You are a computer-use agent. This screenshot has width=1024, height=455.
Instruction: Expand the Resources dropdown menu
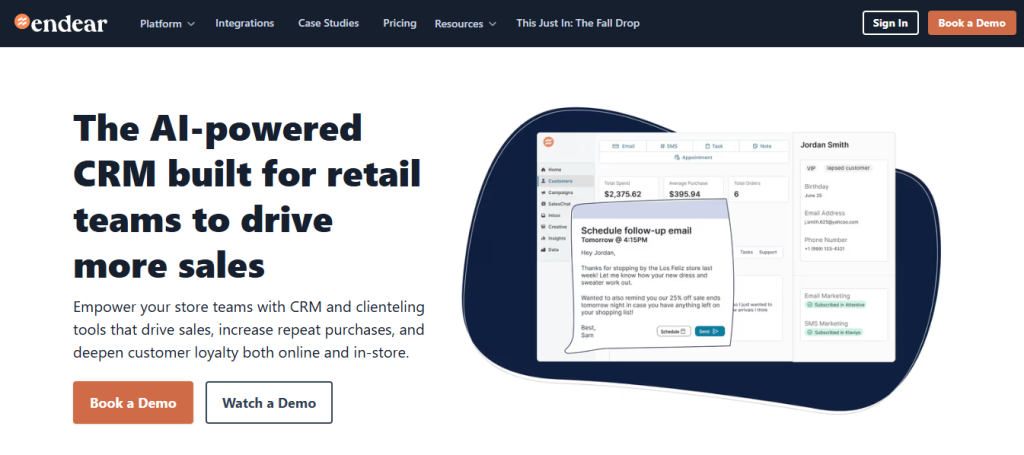coord(465,23)
